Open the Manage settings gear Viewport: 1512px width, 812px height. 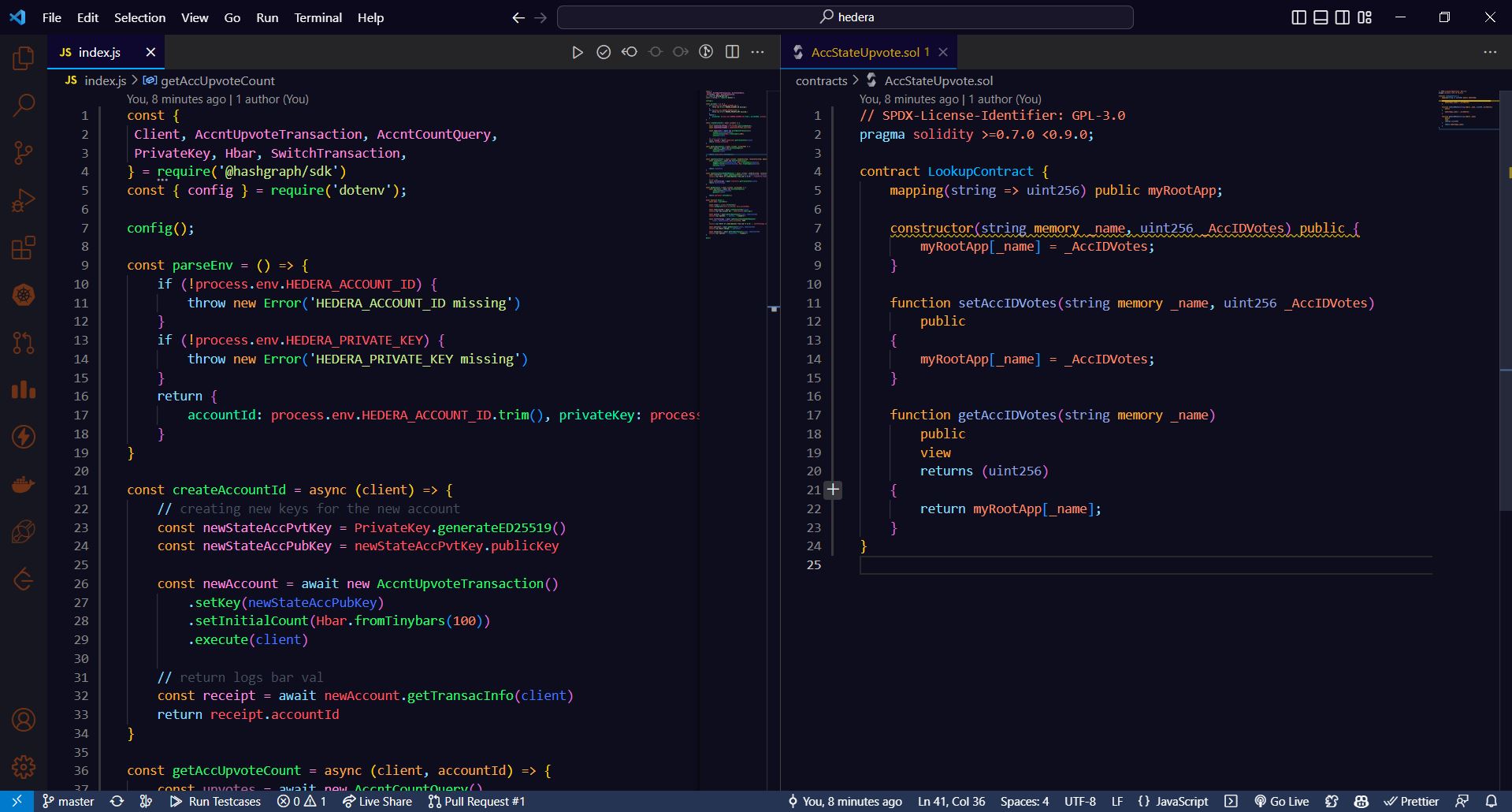pos(24,766)
